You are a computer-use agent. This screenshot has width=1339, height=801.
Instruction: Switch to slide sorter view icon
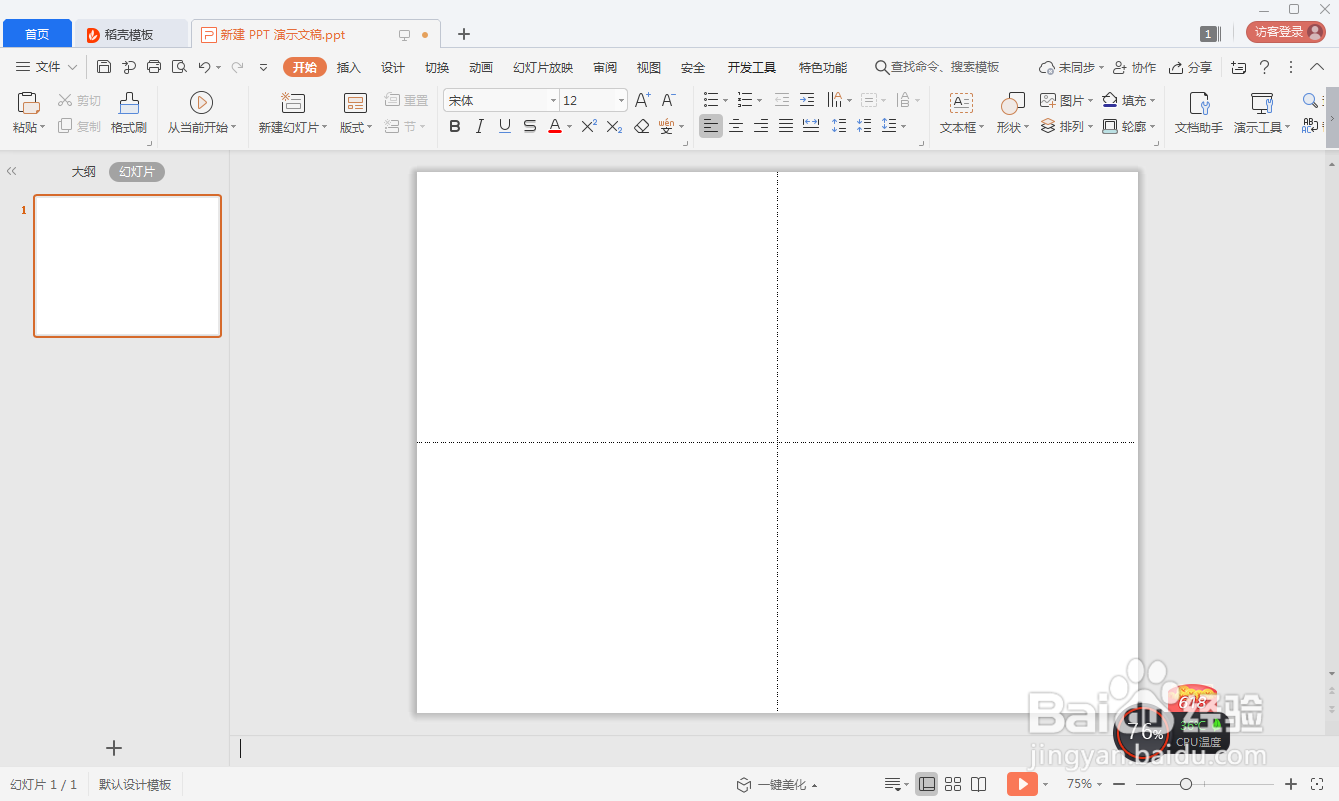click(953, 784)
